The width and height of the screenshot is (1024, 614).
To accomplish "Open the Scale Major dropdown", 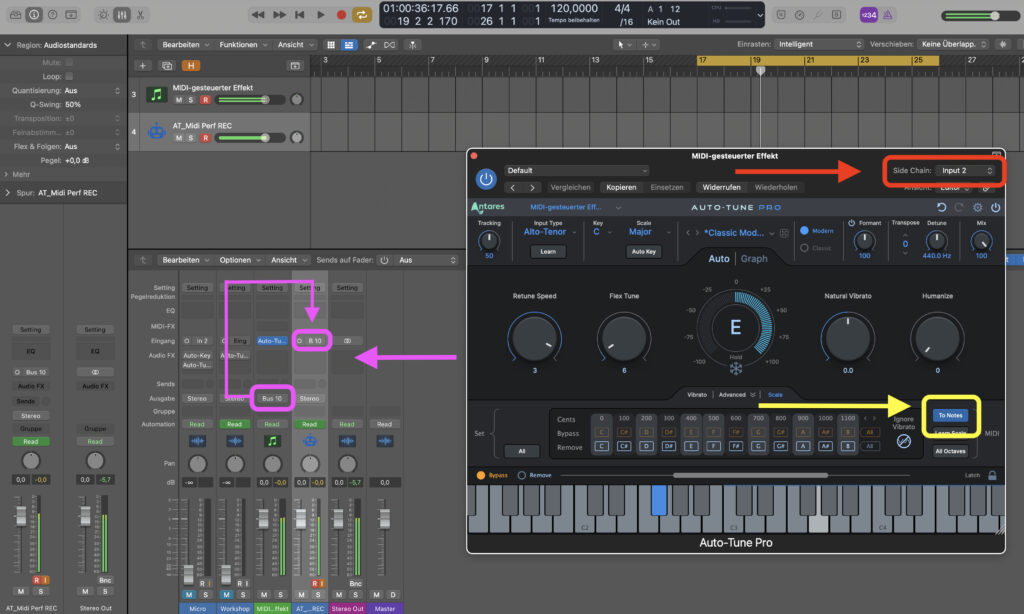I will click(649, 232).
